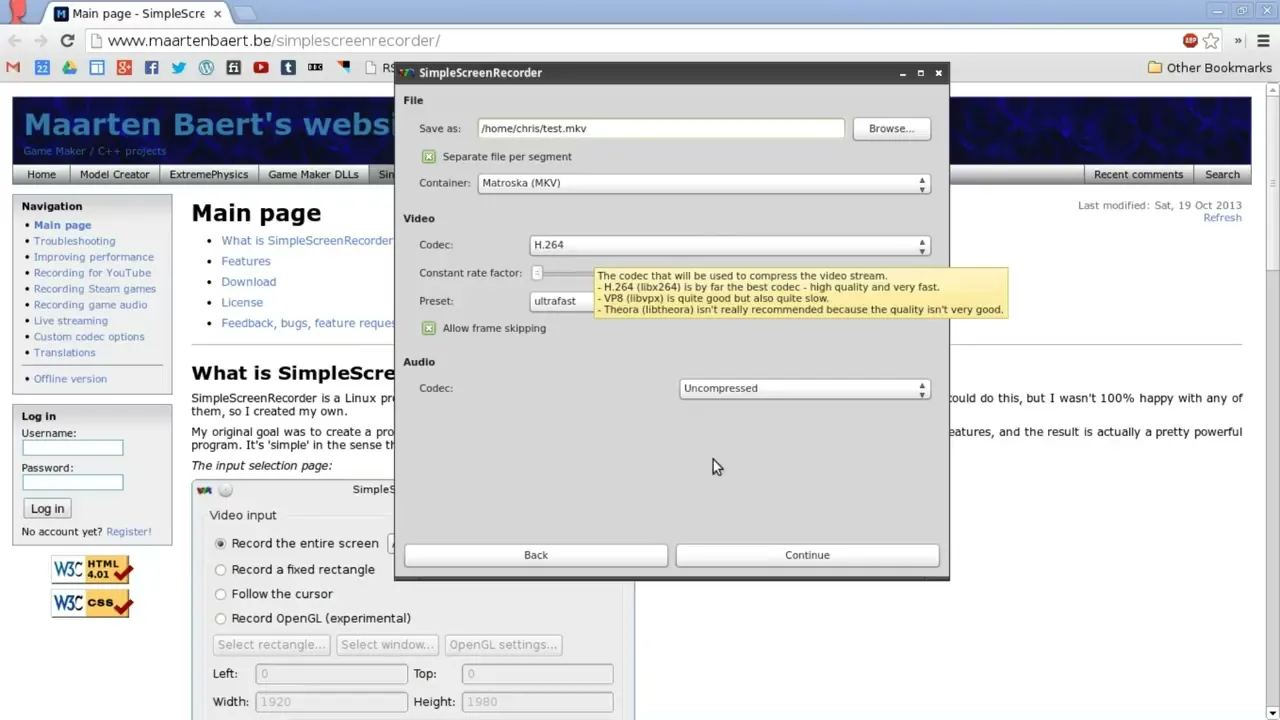Click Continue in SimpleScreenRecorder dialog

[807, 555]
